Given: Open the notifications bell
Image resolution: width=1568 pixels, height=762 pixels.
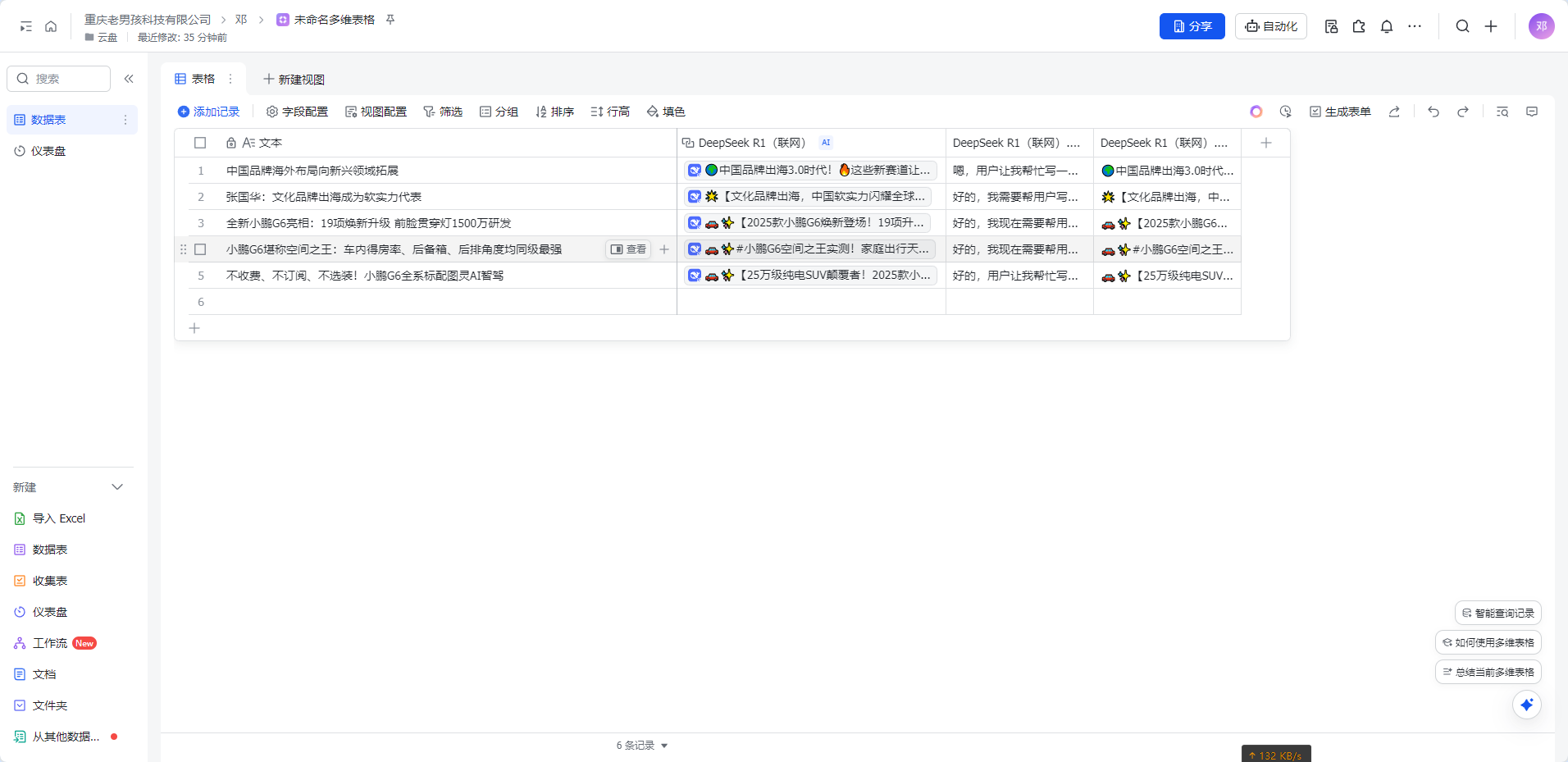Looking at the screenshot, I should [x=1386, y=26].
